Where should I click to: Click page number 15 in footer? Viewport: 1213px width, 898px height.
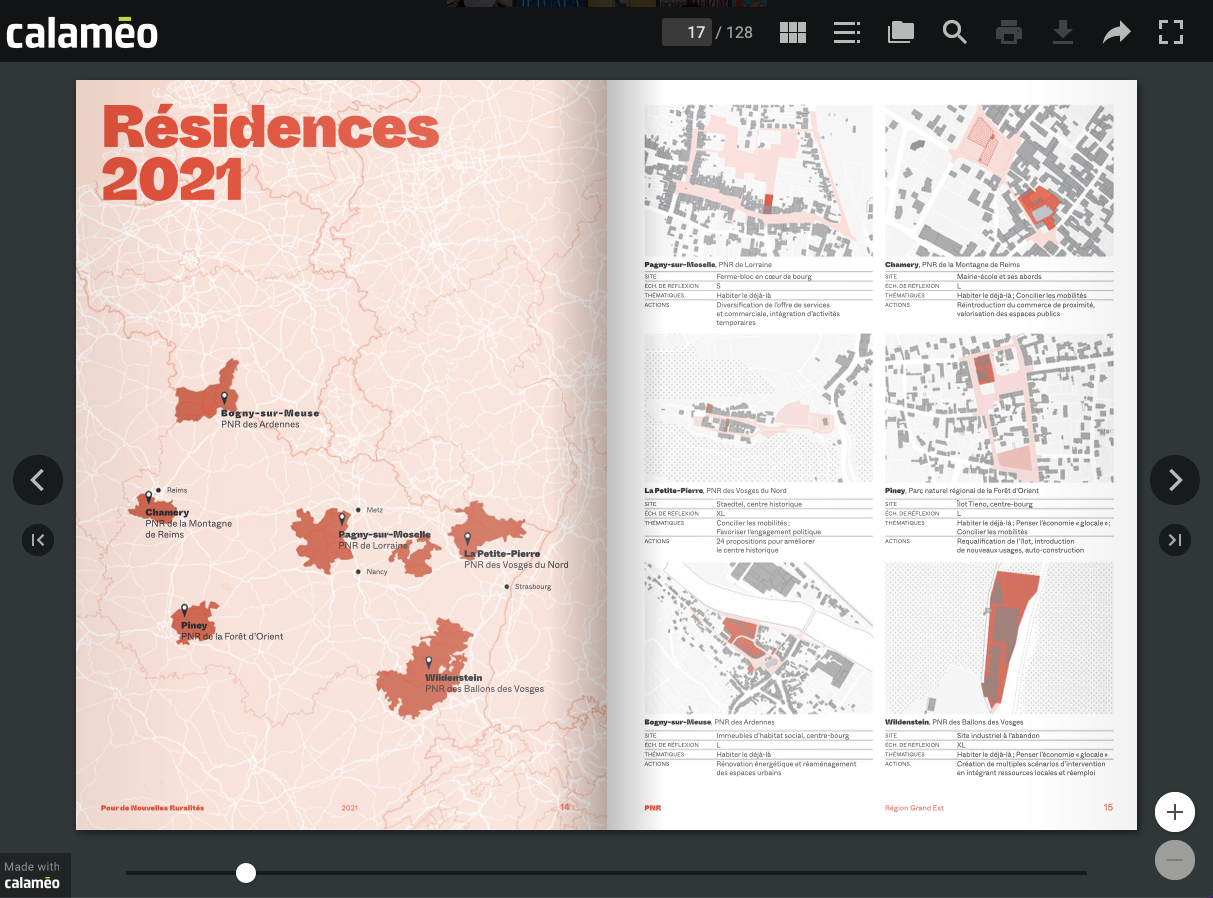(1108, 807)
